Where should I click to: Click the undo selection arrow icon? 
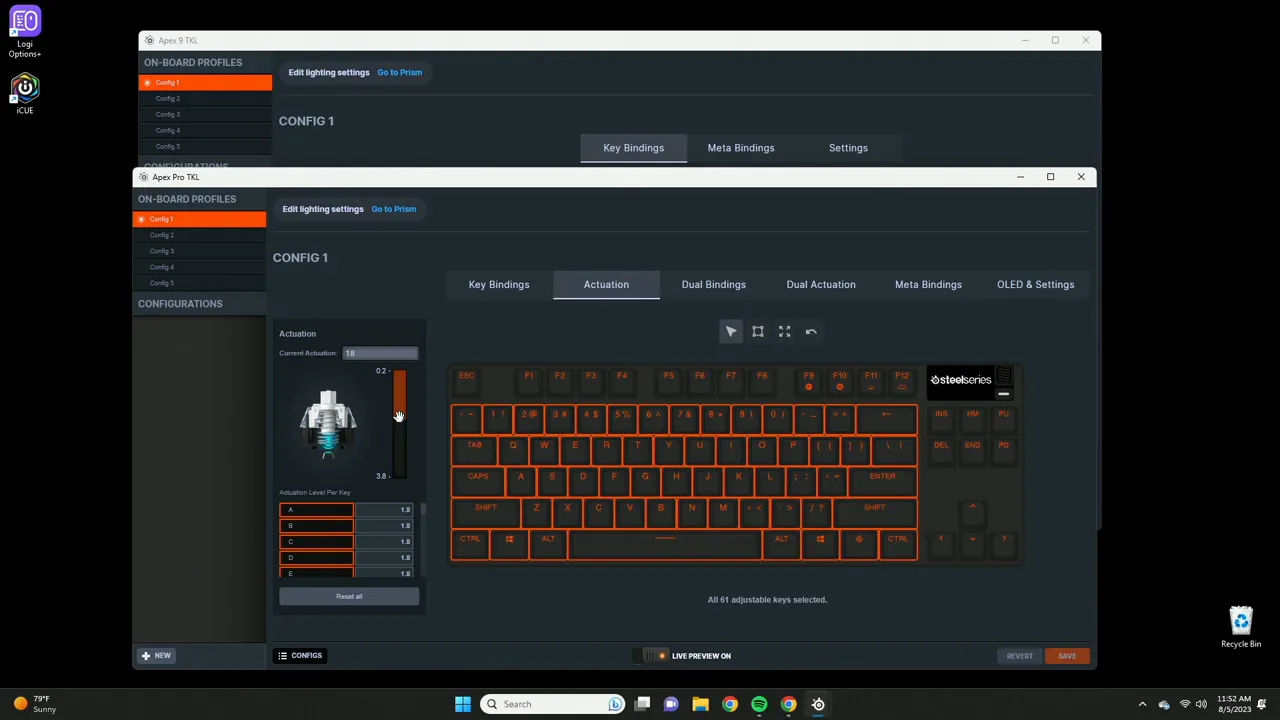[x=810, y=331]
